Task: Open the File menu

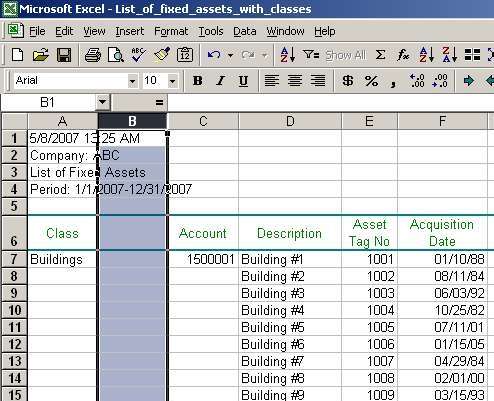Action: pyautogui.click(x=37, y=31)
